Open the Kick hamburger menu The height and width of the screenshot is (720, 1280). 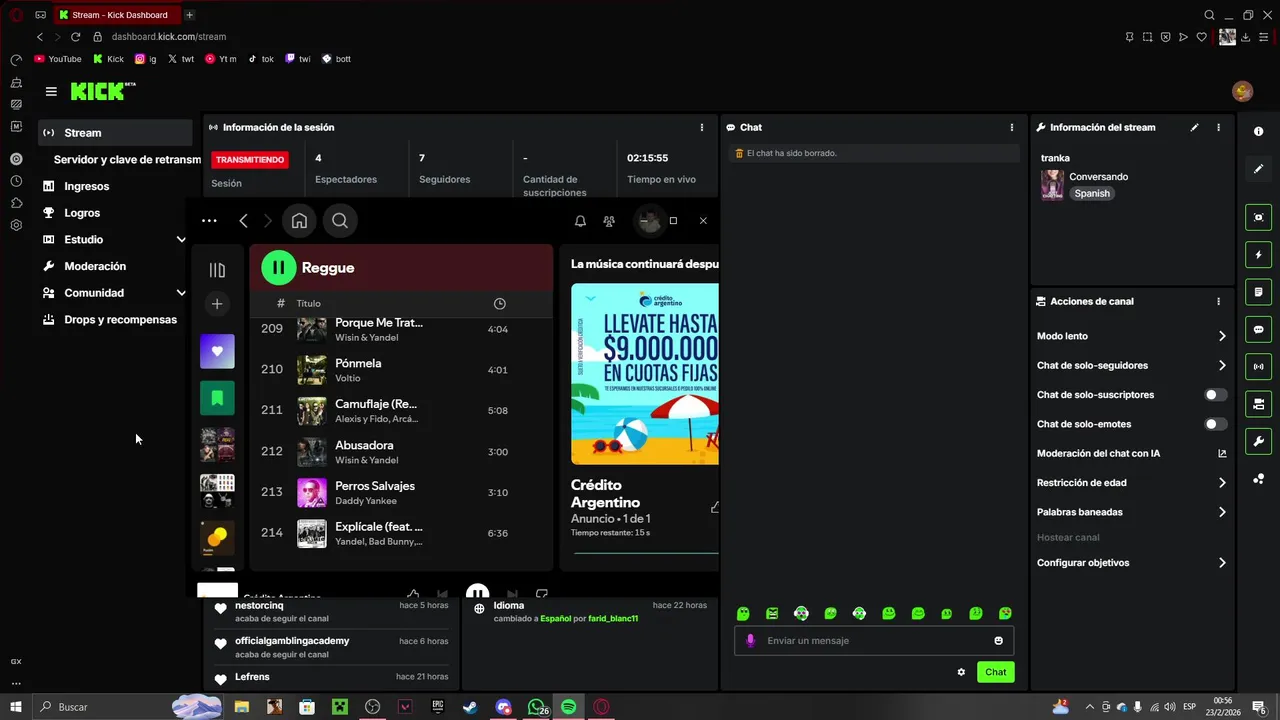tap(51, 91)
